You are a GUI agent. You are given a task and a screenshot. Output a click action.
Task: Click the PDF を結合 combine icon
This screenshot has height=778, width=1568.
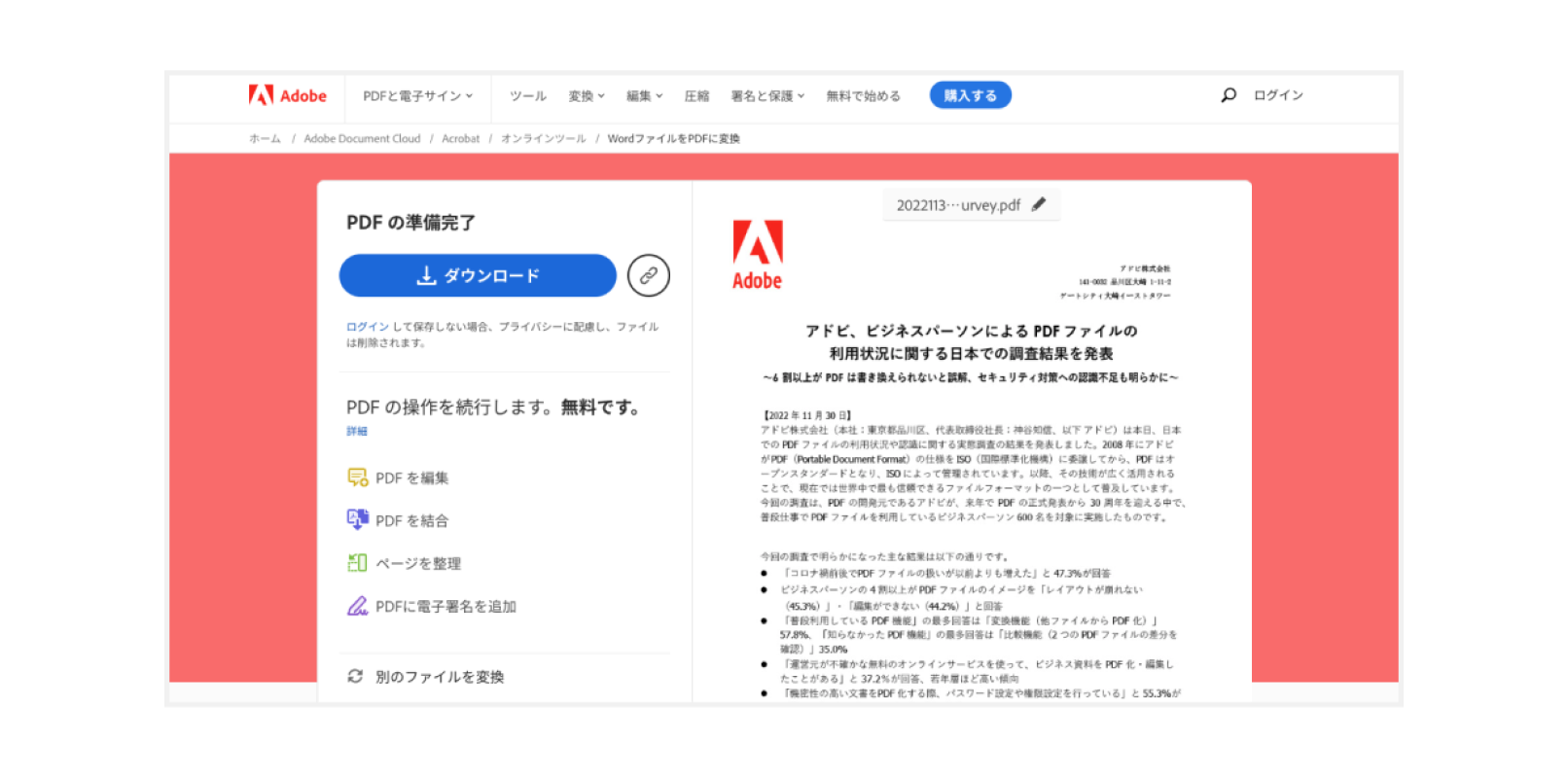tap(357, 520)
